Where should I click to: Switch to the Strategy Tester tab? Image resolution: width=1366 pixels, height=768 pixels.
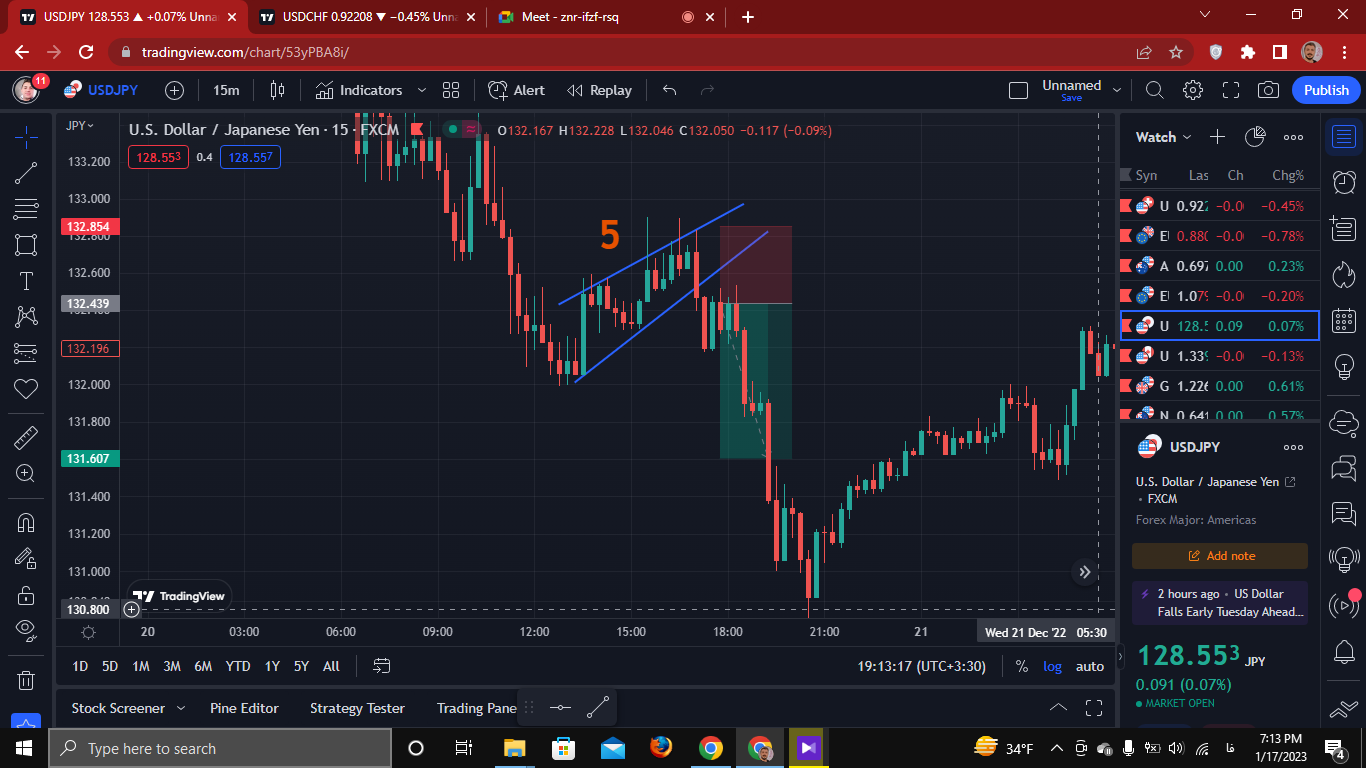[357, 708]
